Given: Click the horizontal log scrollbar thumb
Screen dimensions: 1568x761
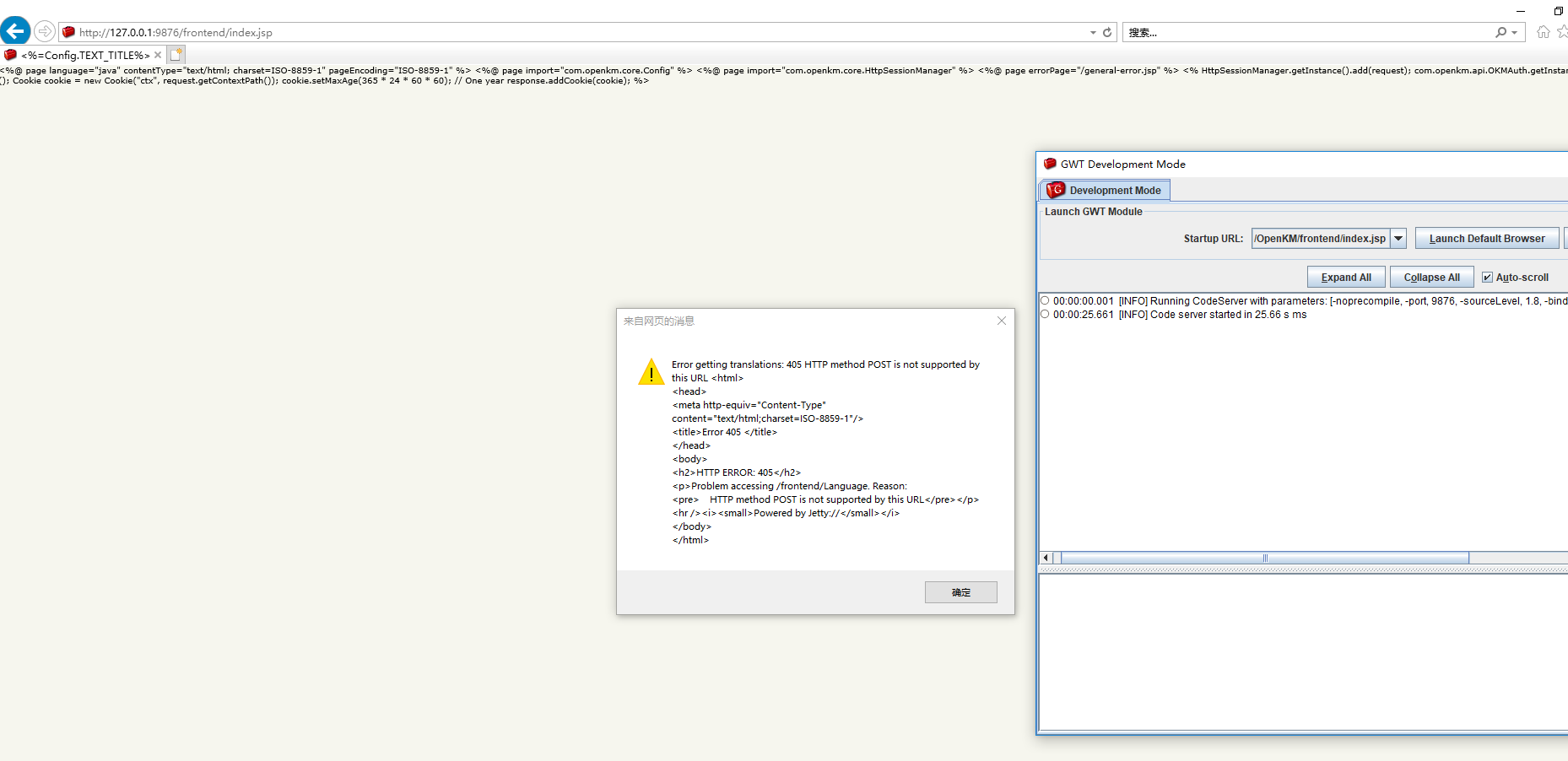Looking at the screenshot, I should click(x=1264, y=558).
